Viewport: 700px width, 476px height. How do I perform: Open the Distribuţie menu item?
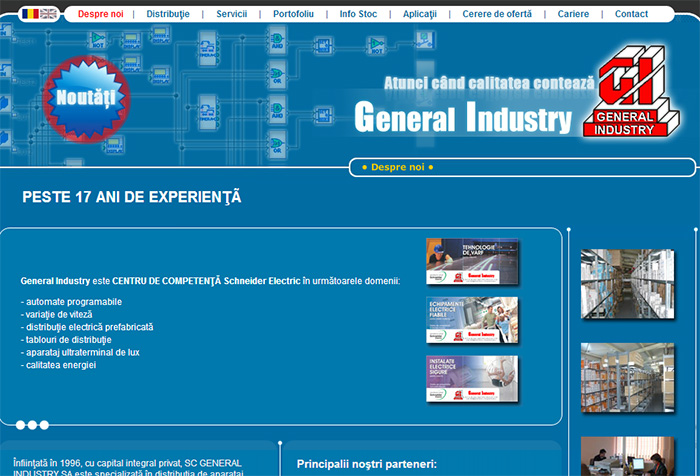[168, 14]
